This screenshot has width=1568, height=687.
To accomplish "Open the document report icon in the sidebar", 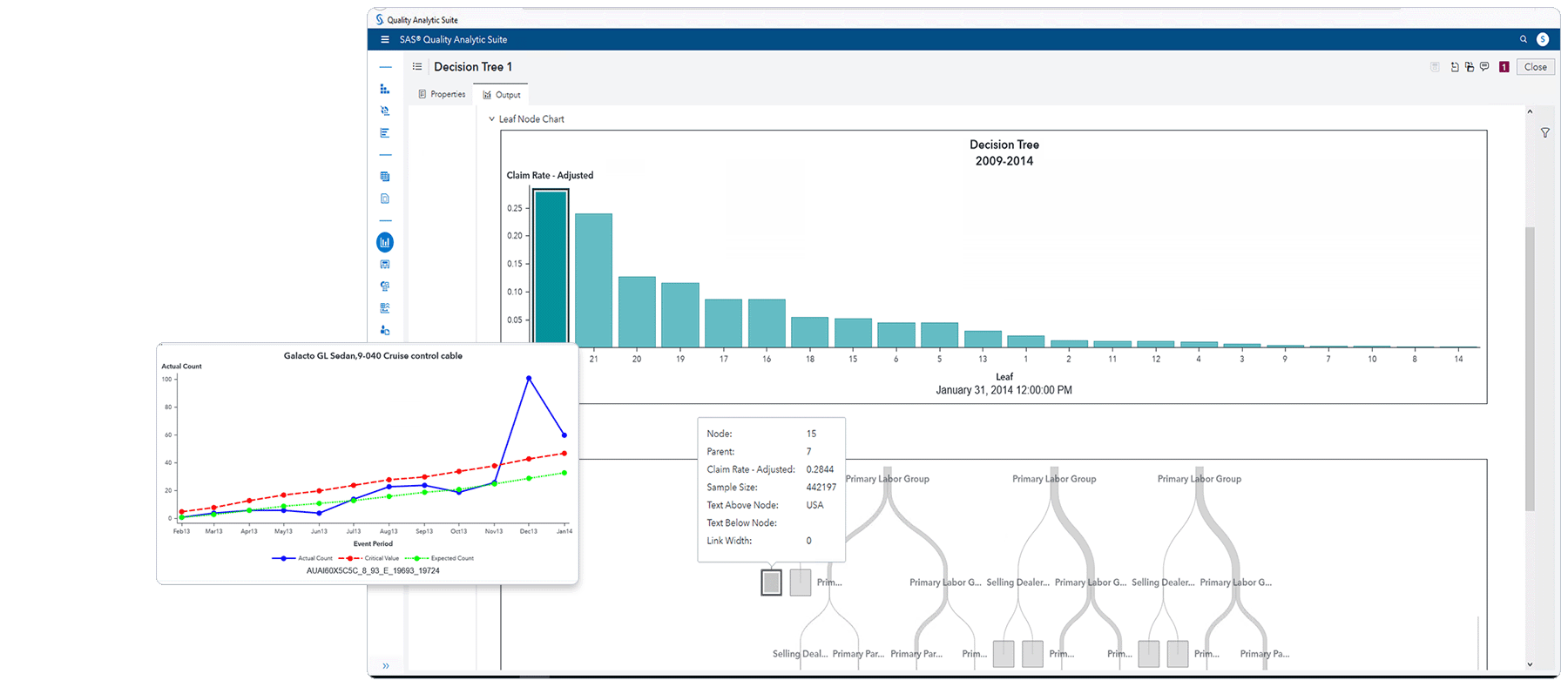I will (x=385, y=199).
